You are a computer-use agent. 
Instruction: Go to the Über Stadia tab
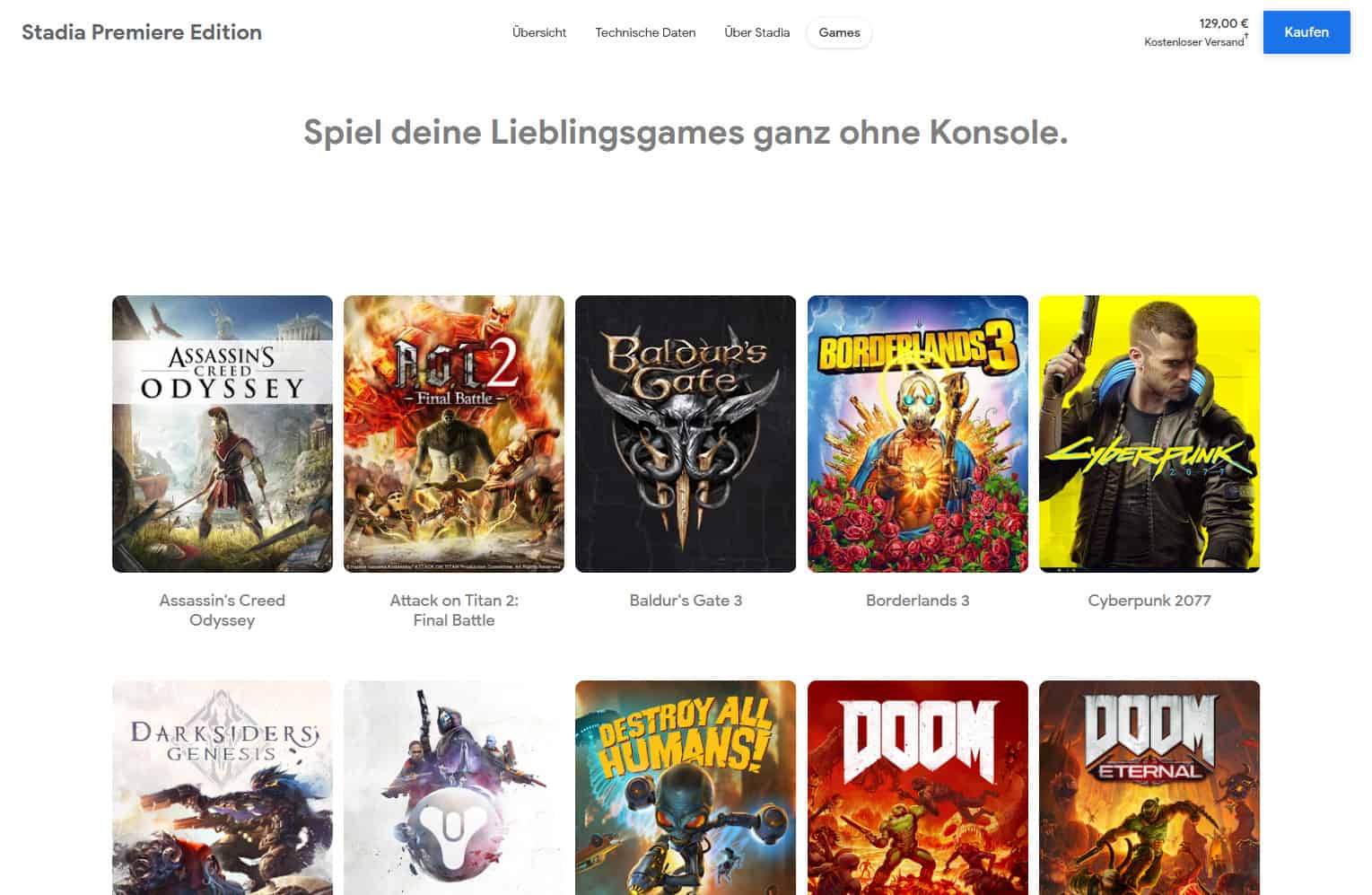(757, 32)
